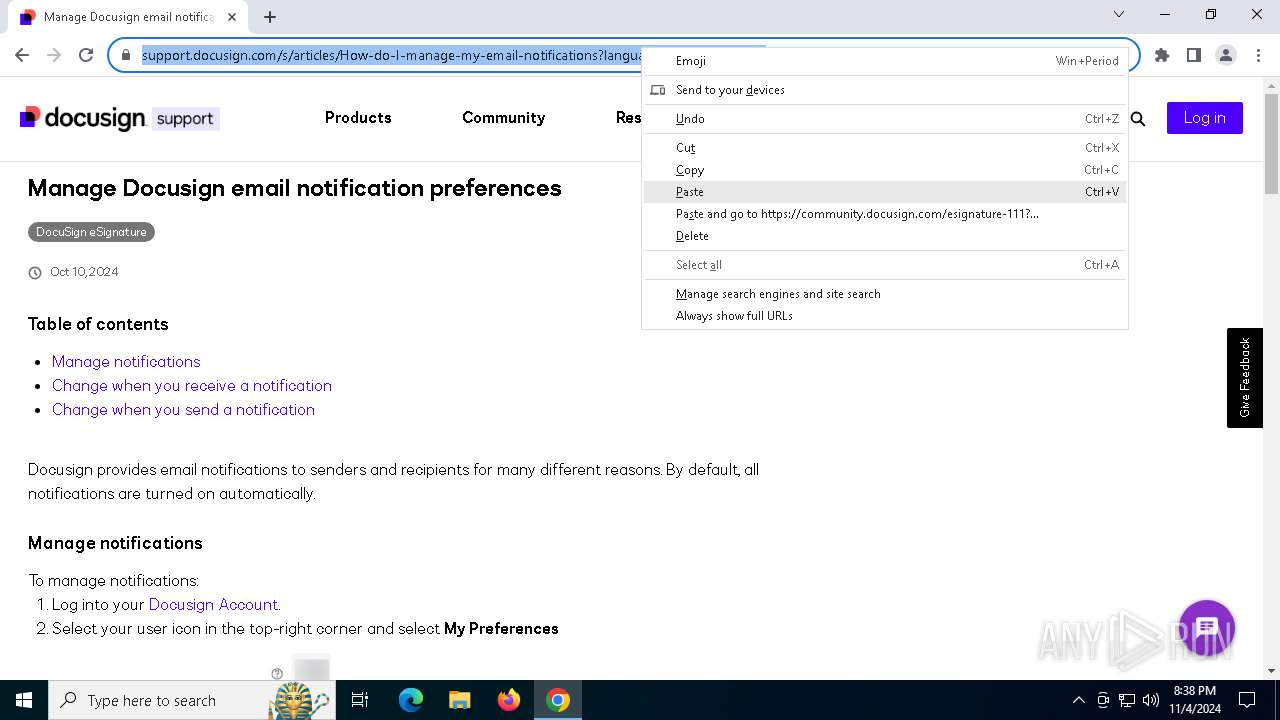Select Send to your devices
This screenshot has width=1280, height=720.
(x=885, y=90)
